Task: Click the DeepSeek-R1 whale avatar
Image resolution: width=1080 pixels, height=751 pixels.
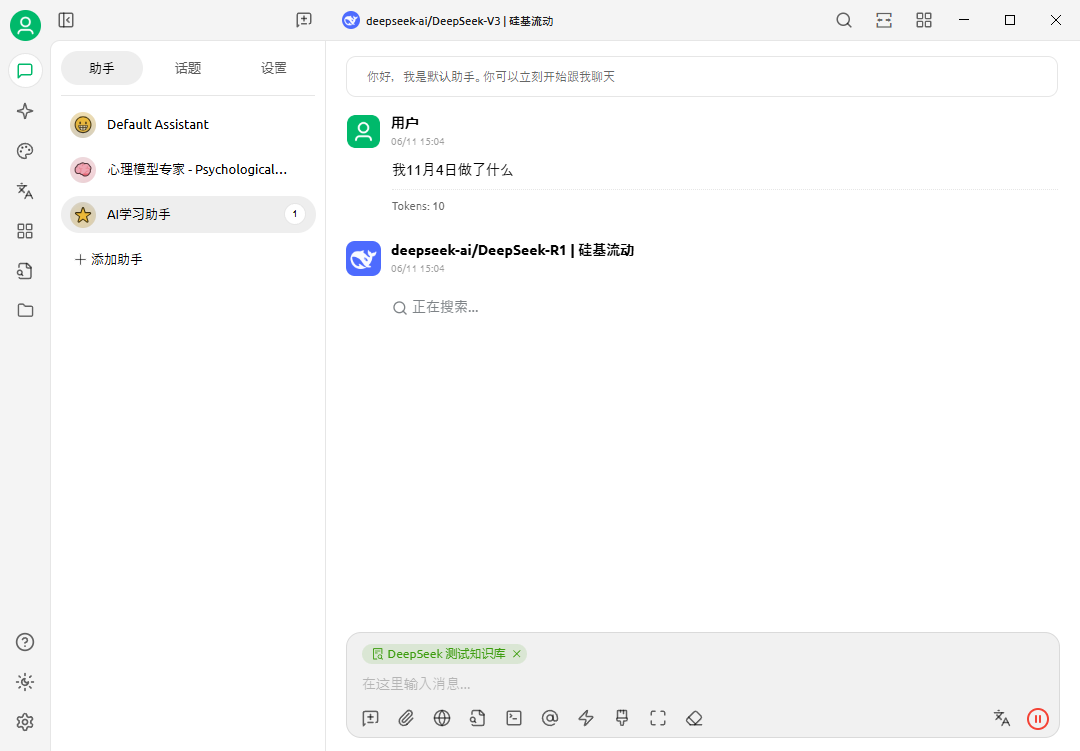Action: click(363, 258)
